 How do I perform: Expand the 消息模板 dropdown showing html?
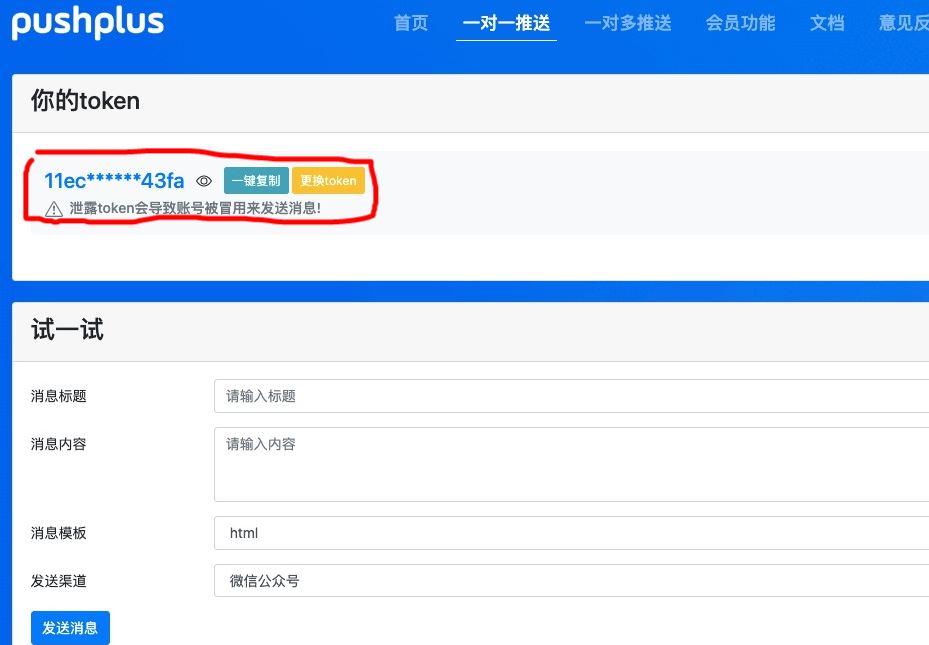click(571, 533)
